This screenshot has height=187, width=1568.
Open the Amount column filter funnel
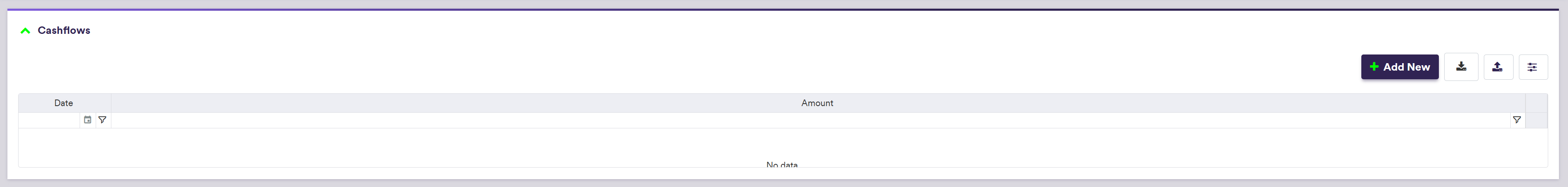pyautogui.click(x=1517, y=120)
